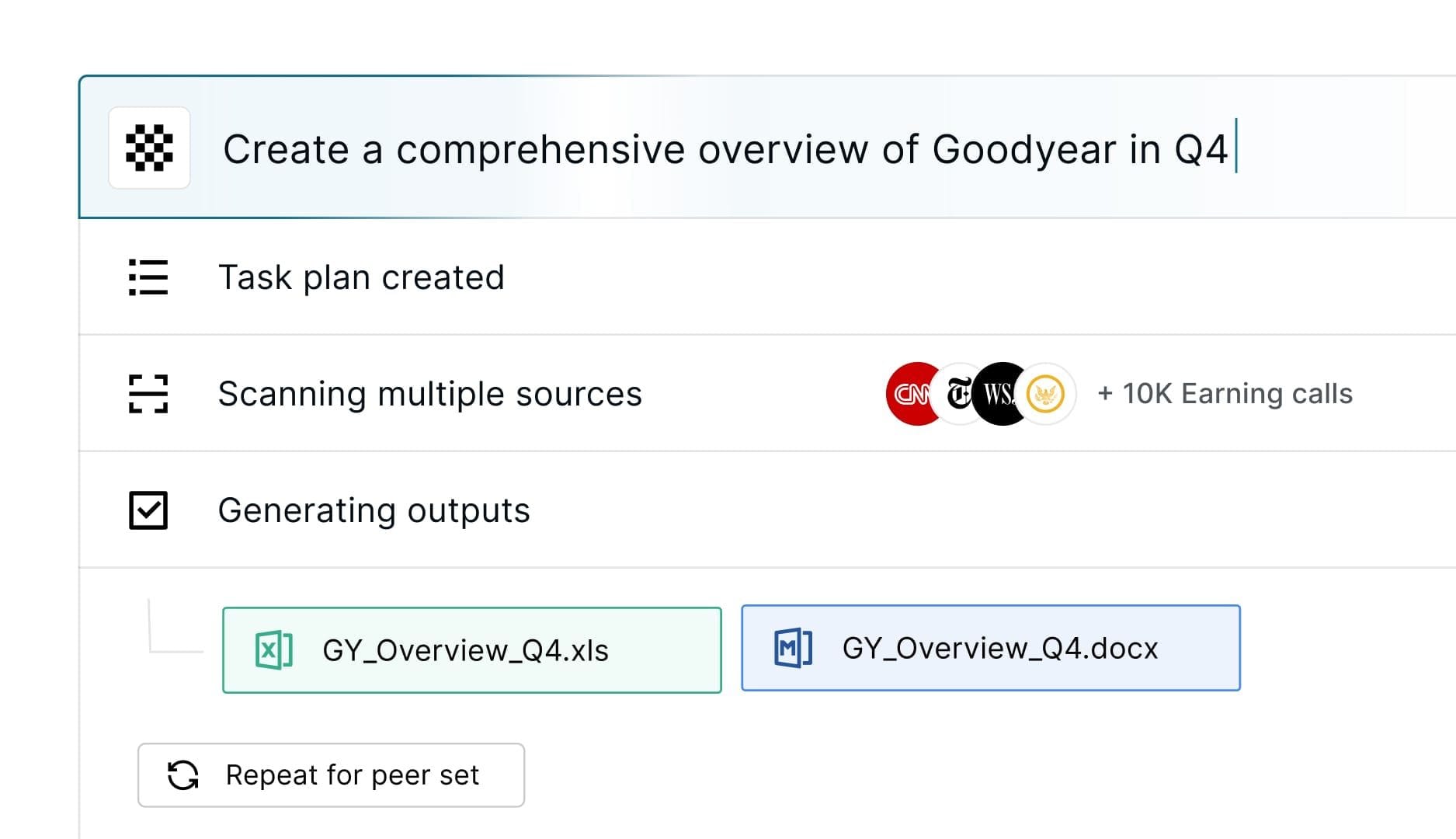Click the task list icon
Image resolution: width=1456 pixels, height=839 pixels.
(148, 277)
